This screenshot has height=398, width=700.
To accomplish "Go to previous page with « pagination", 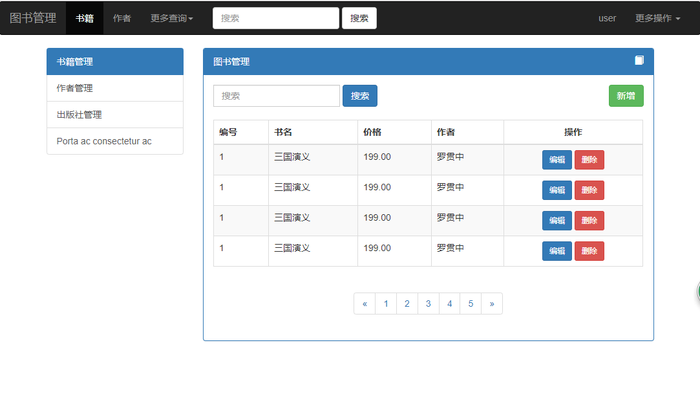I will (365, 304).
